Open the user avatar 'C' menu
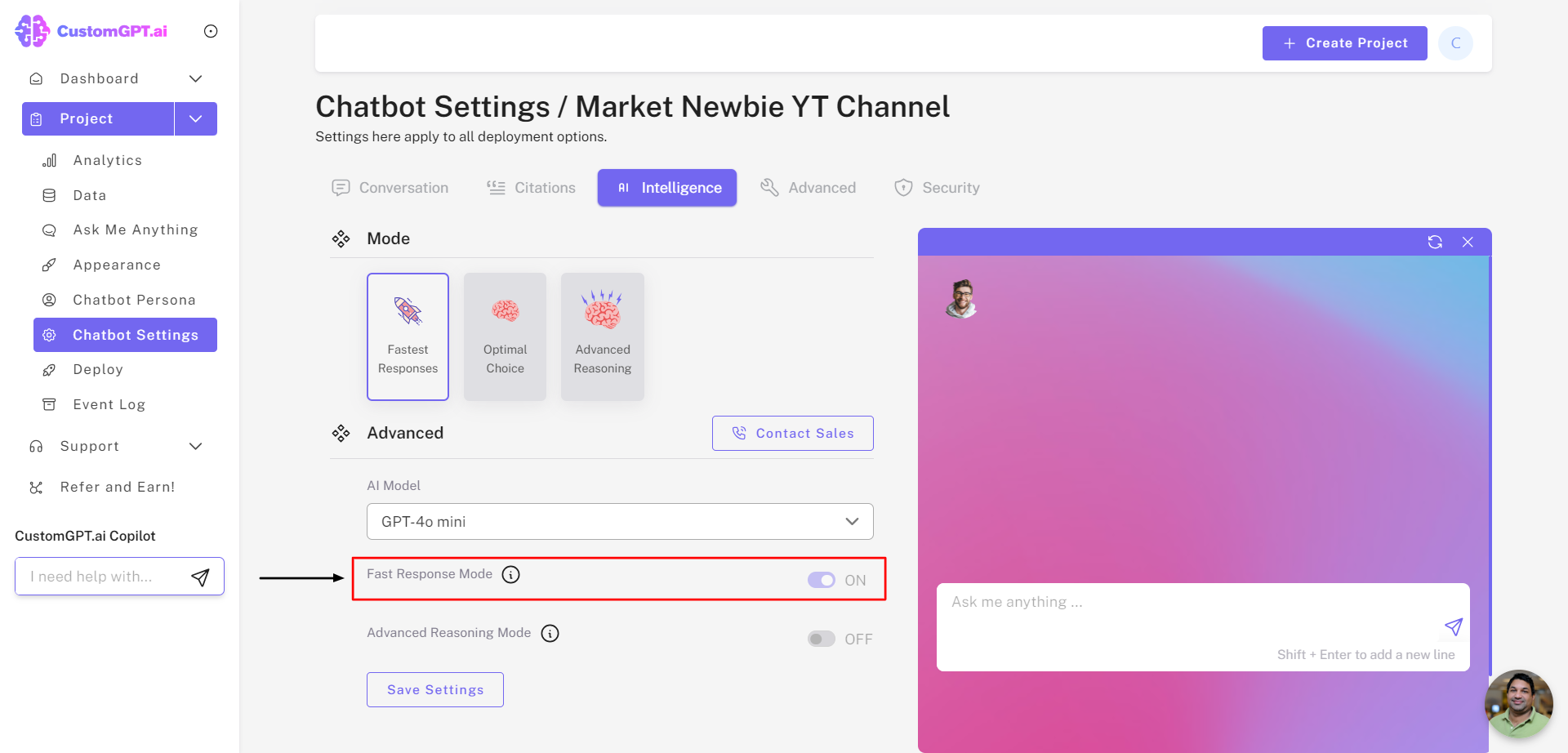Viewport: 1568px width, 753px height. (x=1455, y=43)
